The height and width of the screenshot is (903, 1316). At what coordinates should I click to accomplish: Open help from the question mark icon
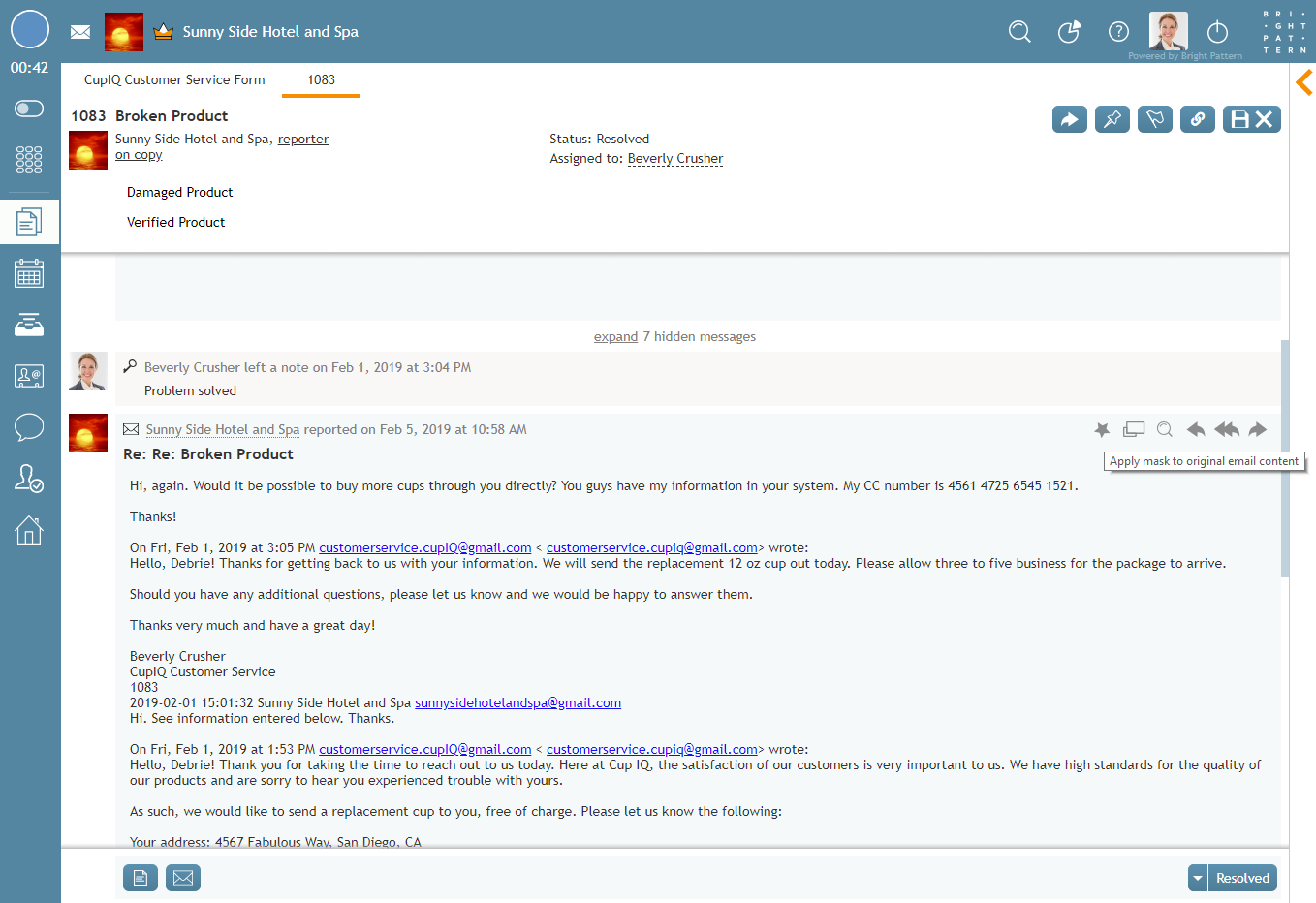point(1118,32)
